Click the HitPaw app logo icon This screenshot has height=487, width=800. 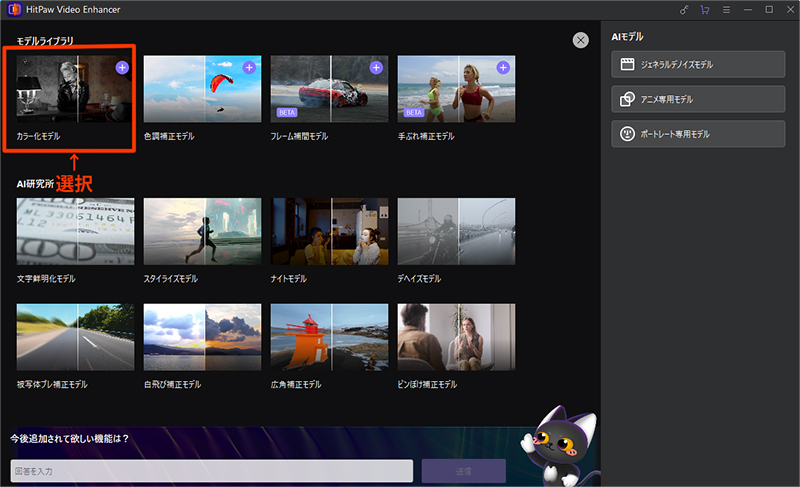pyautogui.click(x=14, y=9)
